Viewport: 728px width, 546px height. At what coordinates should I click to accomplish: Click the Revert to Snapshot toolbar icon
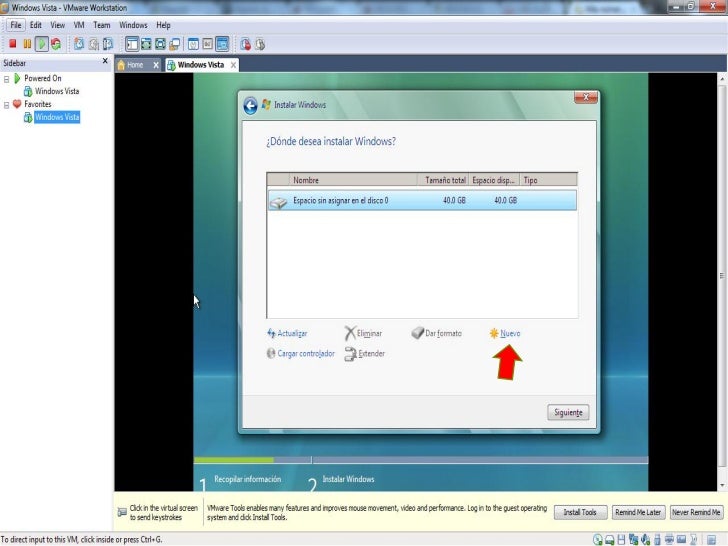[x=94, y=44]
